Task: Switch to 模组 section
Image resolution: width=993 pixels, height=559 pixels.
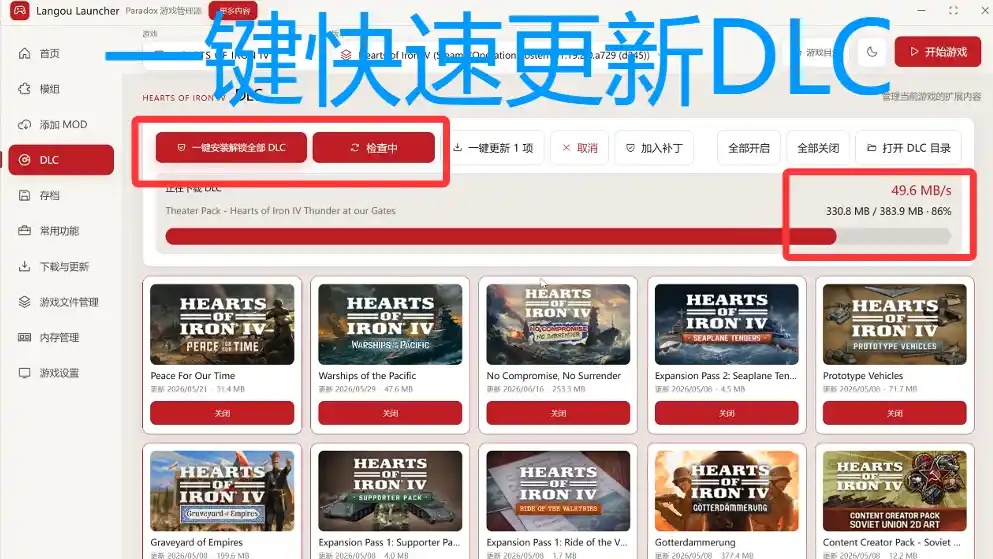Action: pos(61,89)
